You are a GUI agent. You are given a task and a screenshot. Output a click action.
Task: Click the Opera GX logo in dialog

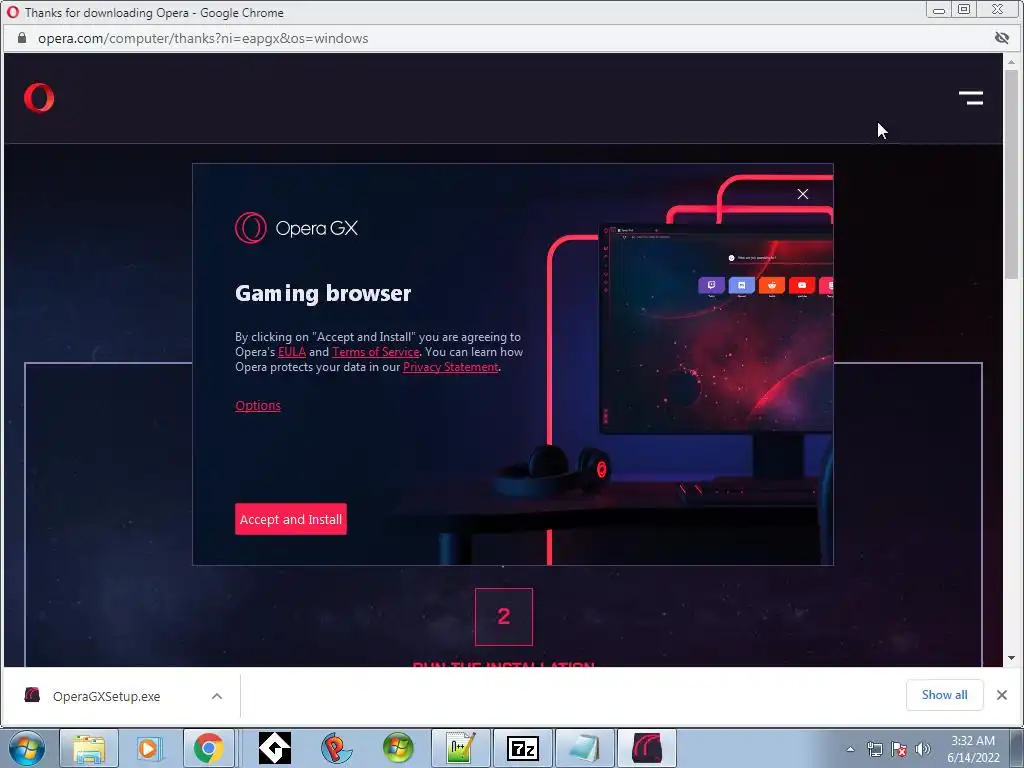click(296, 228)
